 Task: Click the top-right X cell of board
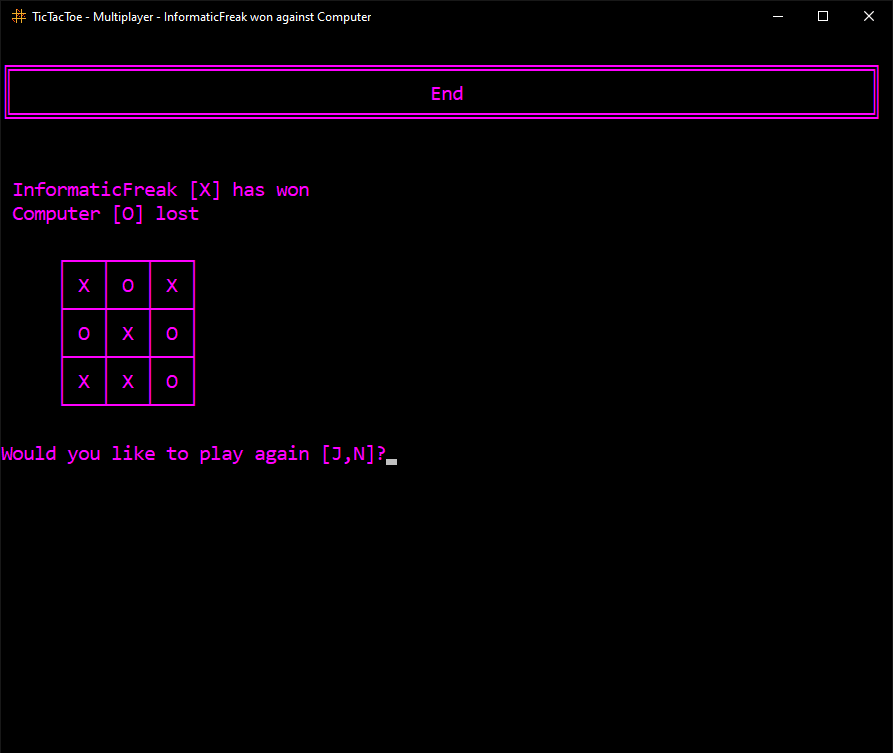(x=172, y=285)
